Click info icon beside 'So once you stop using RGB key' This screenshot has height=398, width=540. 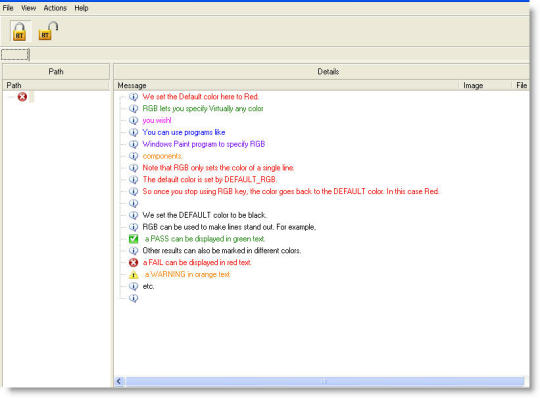[133, 191]
